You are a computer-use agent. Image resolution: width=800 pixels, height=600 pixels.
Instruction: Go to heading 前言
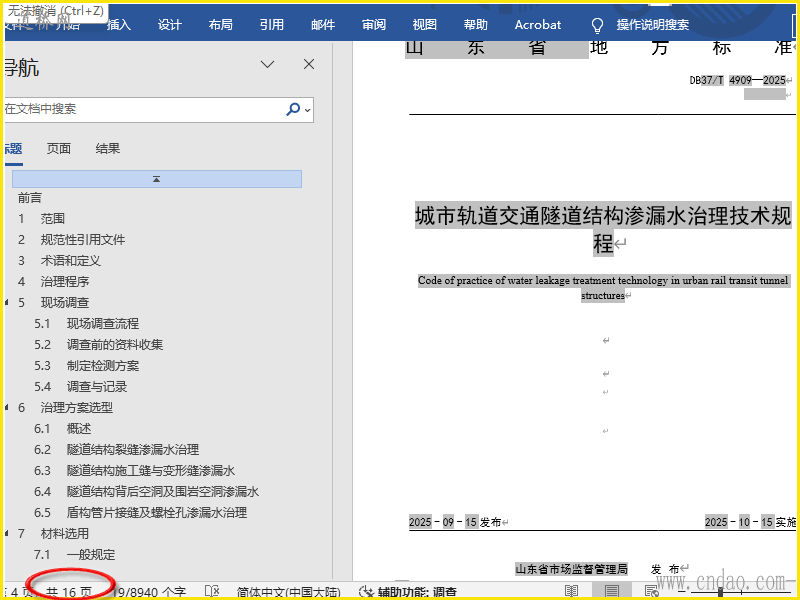pyautogui.click(x=30, y=198)
